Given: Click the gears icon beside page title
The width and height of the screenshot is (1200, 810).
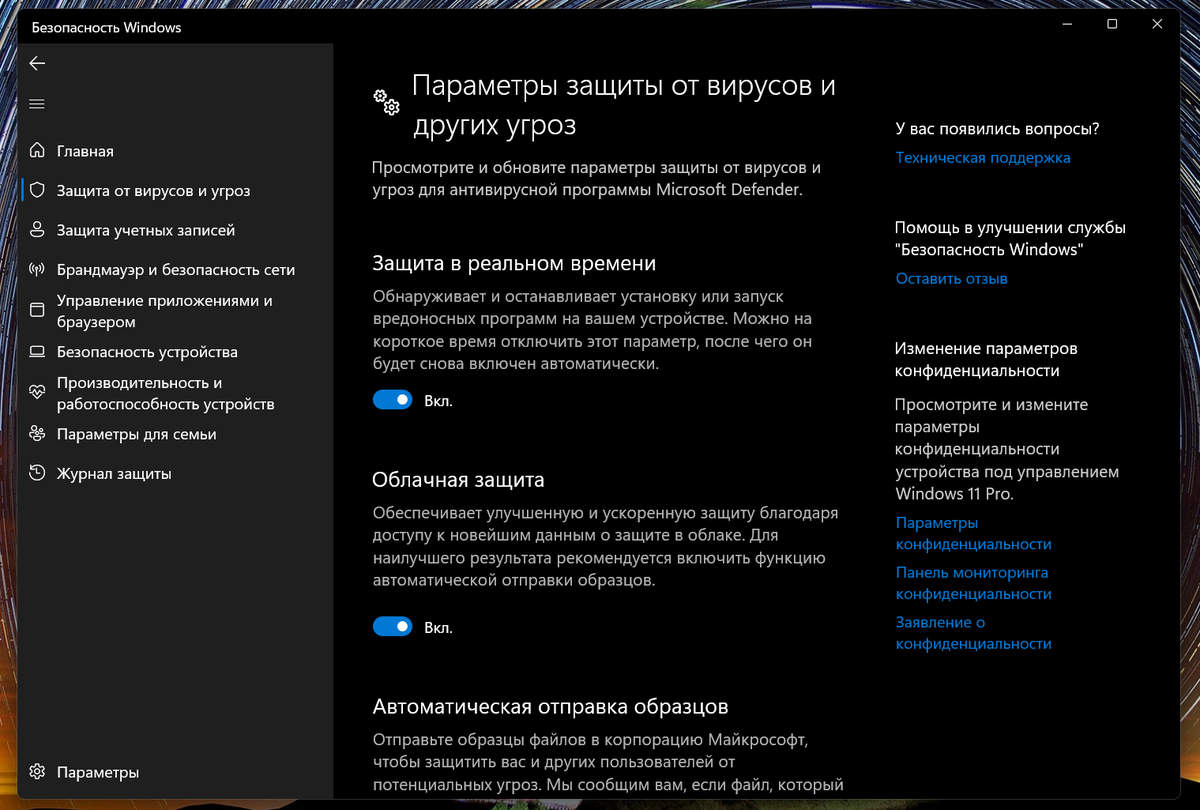Looking at the screenshot, I should [x=386, y=101].
